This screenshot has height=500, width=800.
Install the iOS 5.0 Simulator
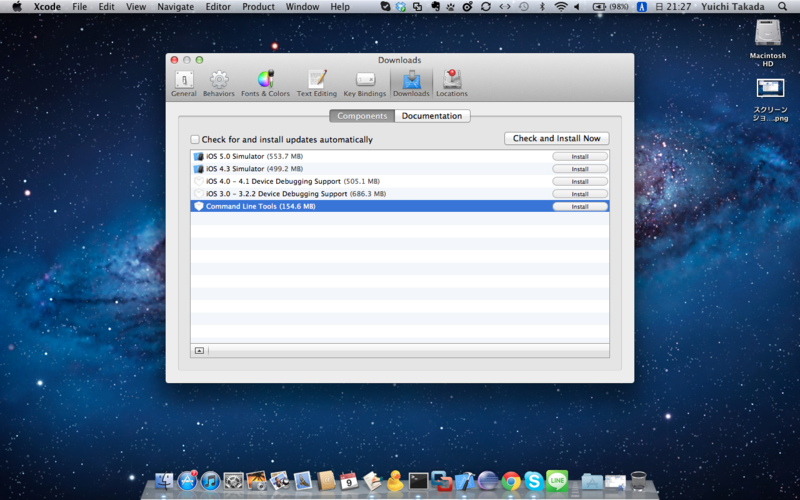pyautogui.click(x=580, y=157)
